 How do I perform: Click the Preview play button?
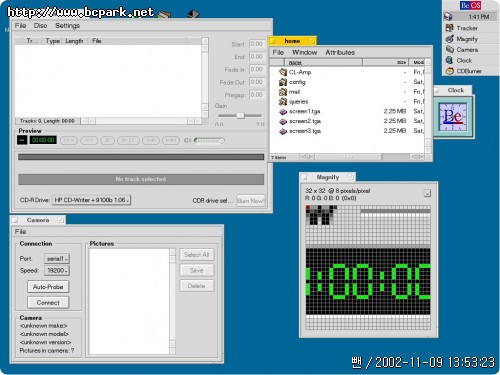click(x=128, y=140)
